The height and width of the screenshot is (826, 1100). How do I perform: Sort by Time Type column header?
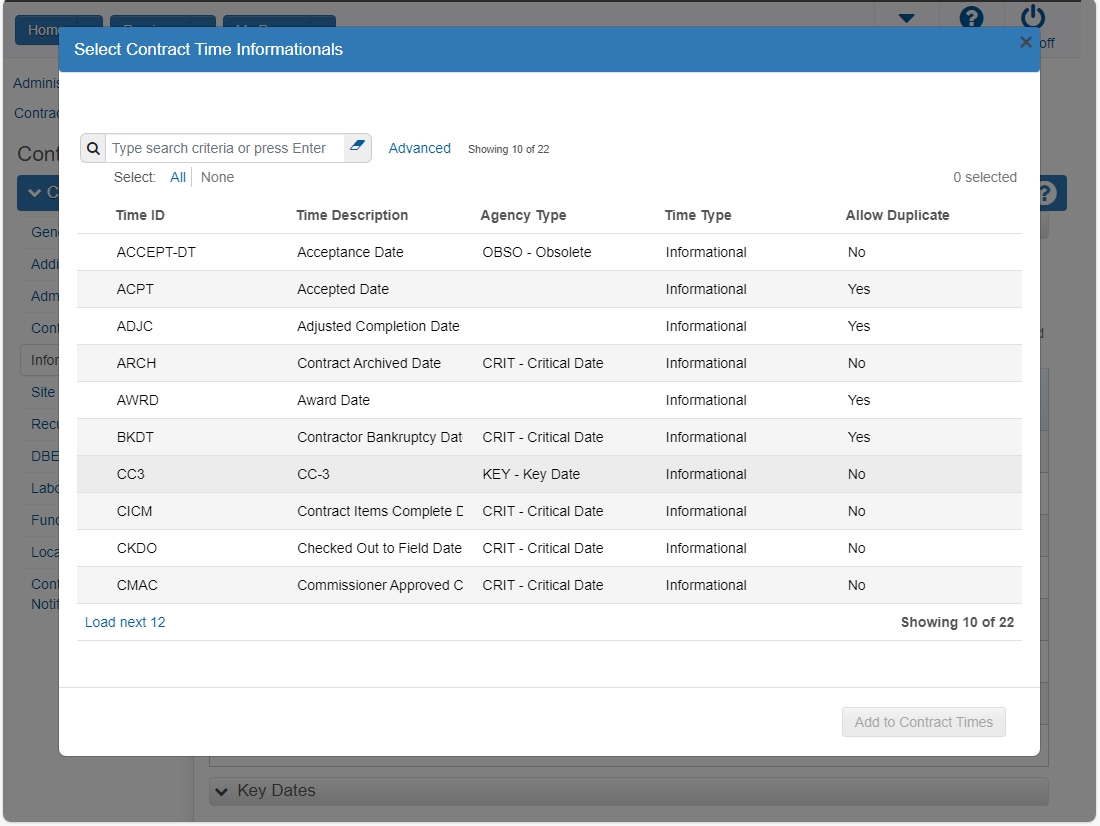[698, 215]
